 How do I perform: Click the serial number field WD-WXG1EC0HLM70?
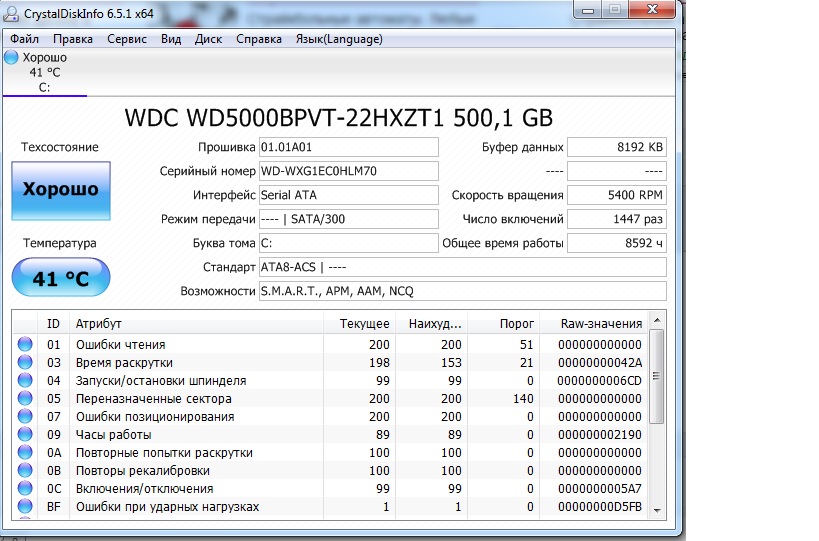pyautogui.click(x=349, y=171)
